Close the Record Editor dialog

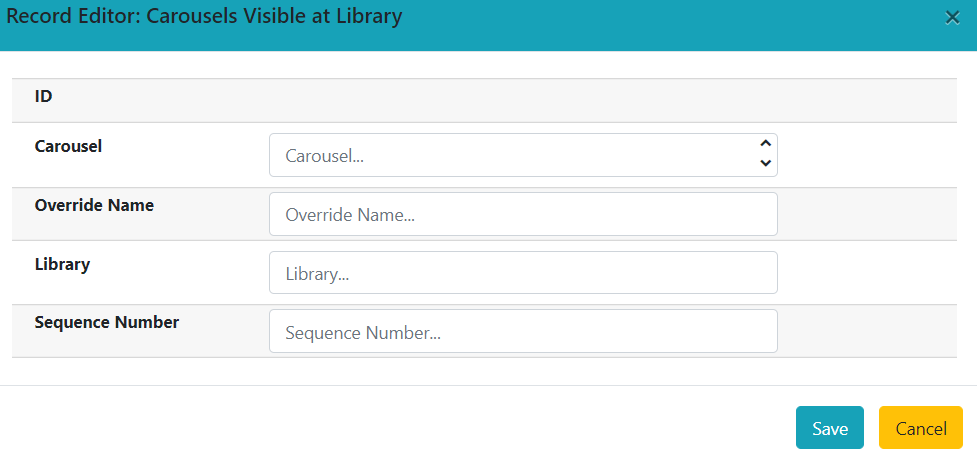point(952,18)
